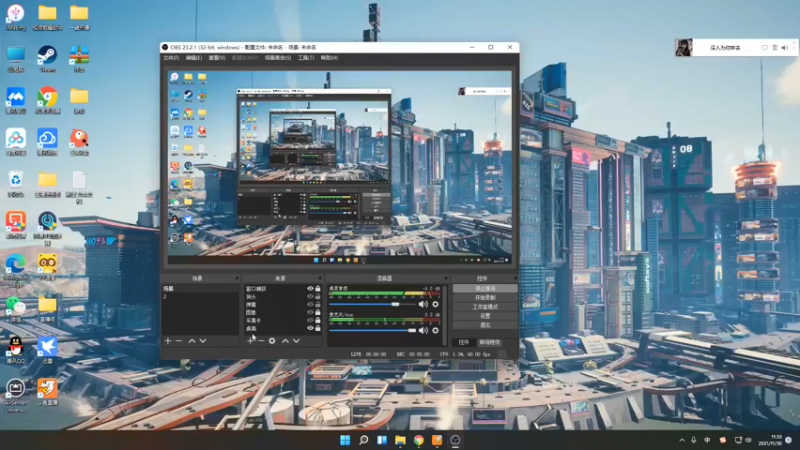The width and height of the screenshot is (800, 450).
Task: Open the 文件(F) menu
Action: 171,58
